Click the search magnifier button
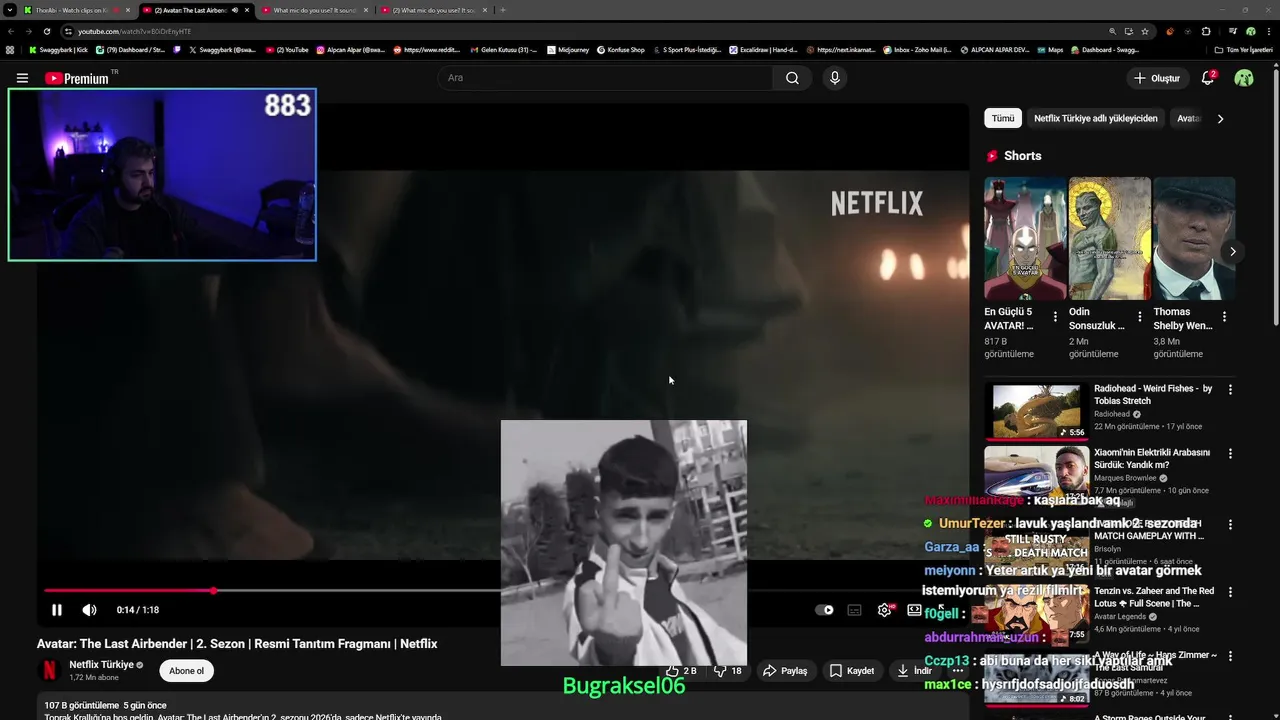 click(792, 78)
